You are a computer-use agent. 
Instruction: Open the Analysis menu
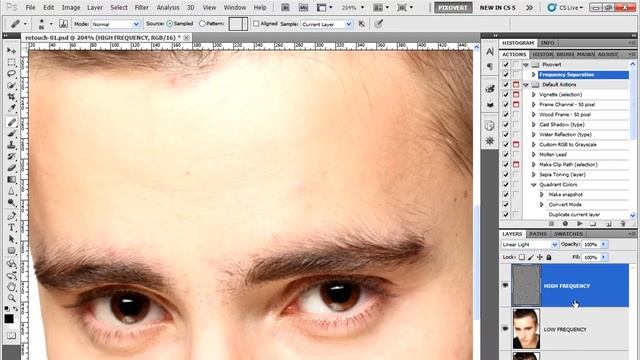click(168, 7)
